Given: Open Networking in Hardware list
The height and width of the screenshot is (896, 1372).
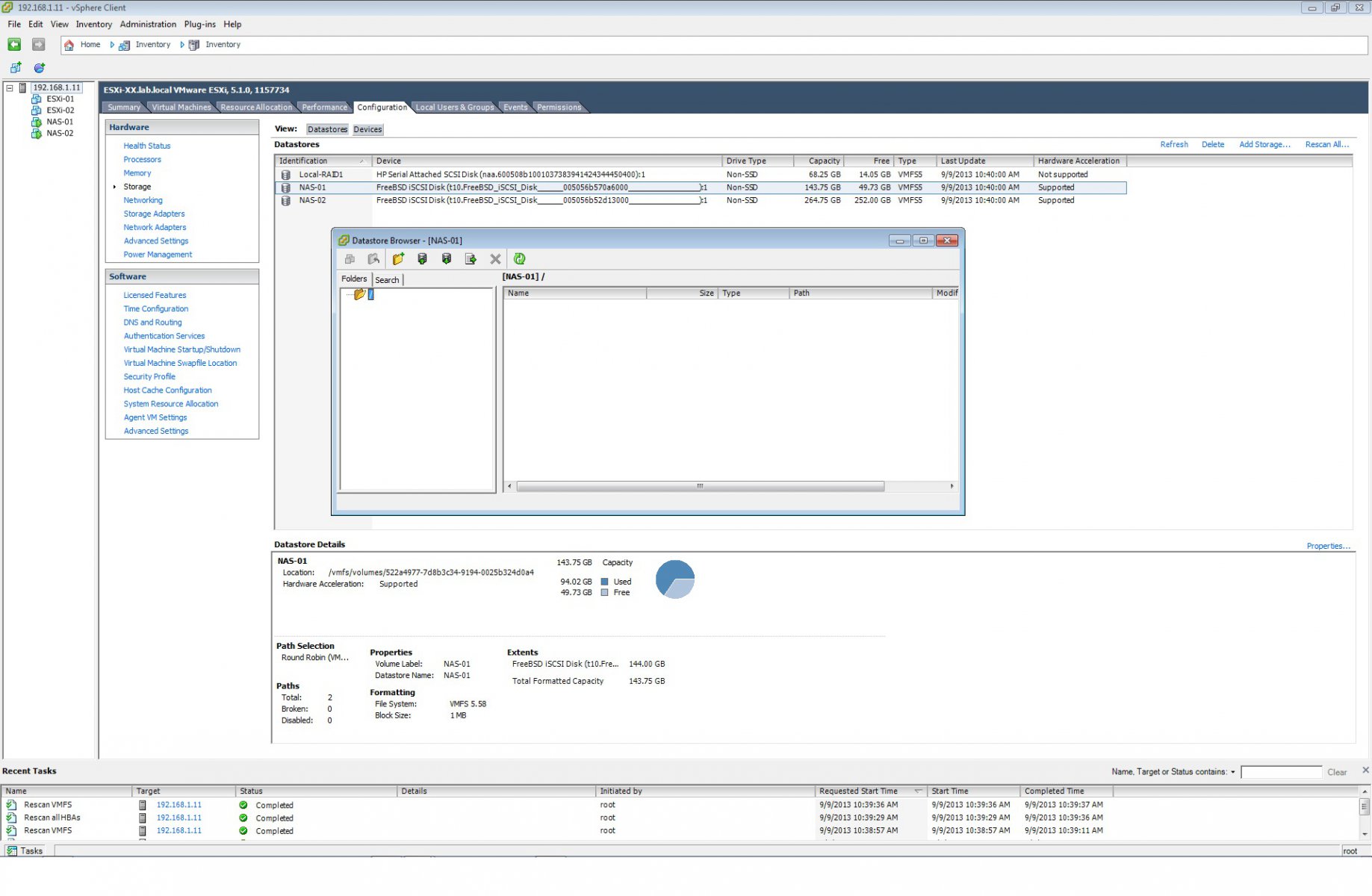Looking at the screenshot, I should (143, 200).
